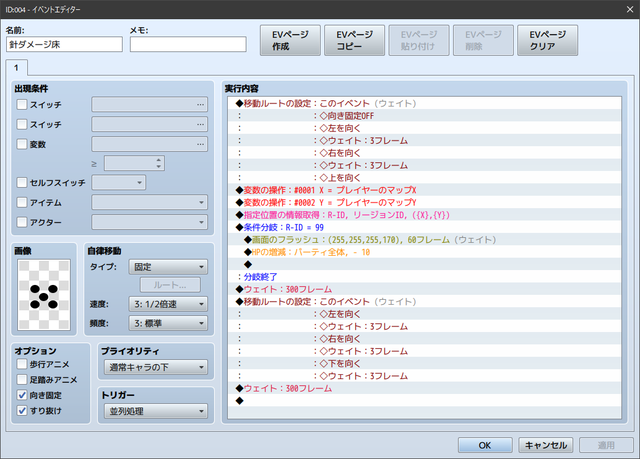Select event page tab 1
This screenshot has height=459, width=640.
coord(16,68)
